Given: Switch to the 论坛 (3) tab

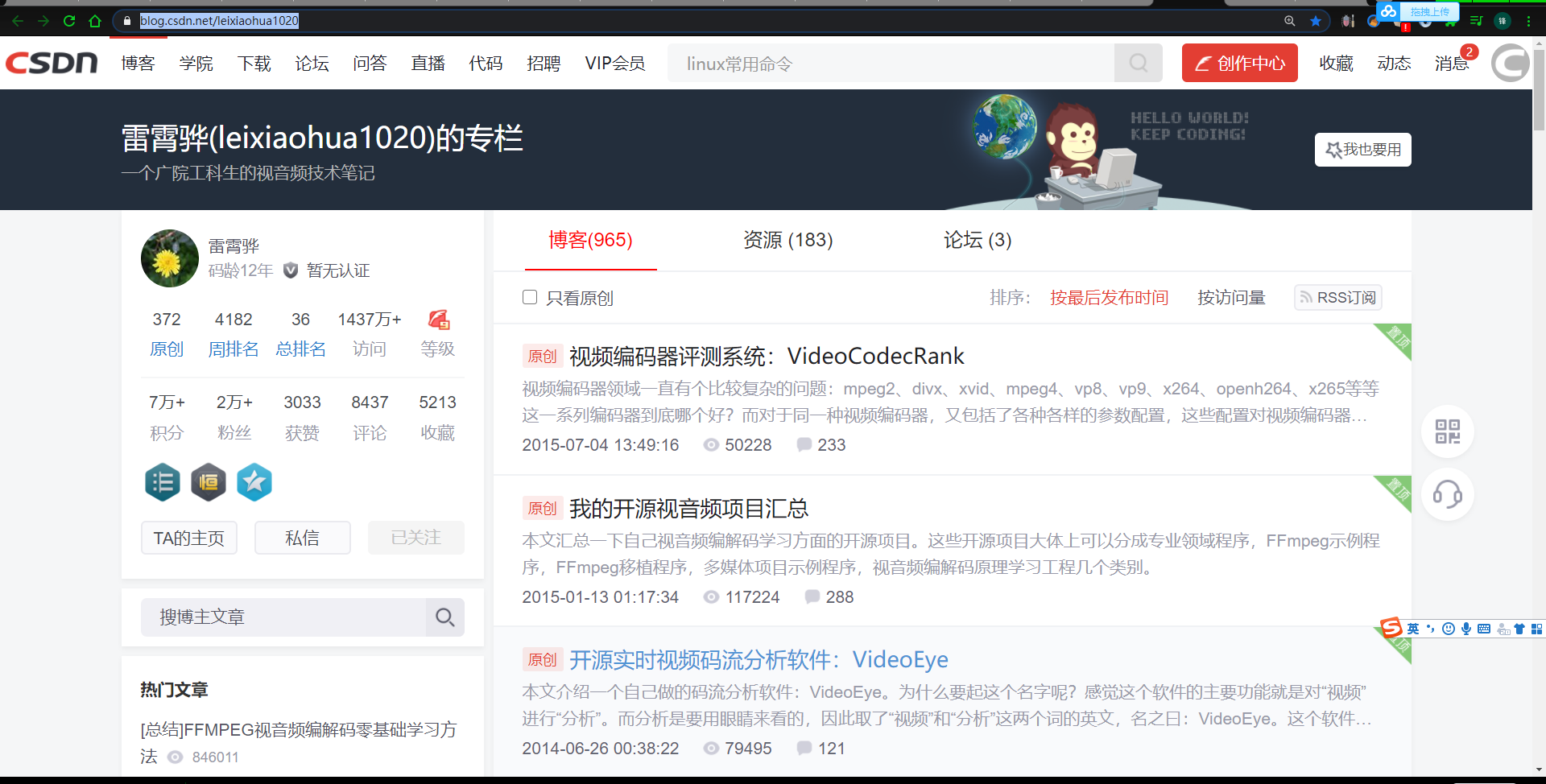Looking at the screenshot, I should tap(977, 239).
